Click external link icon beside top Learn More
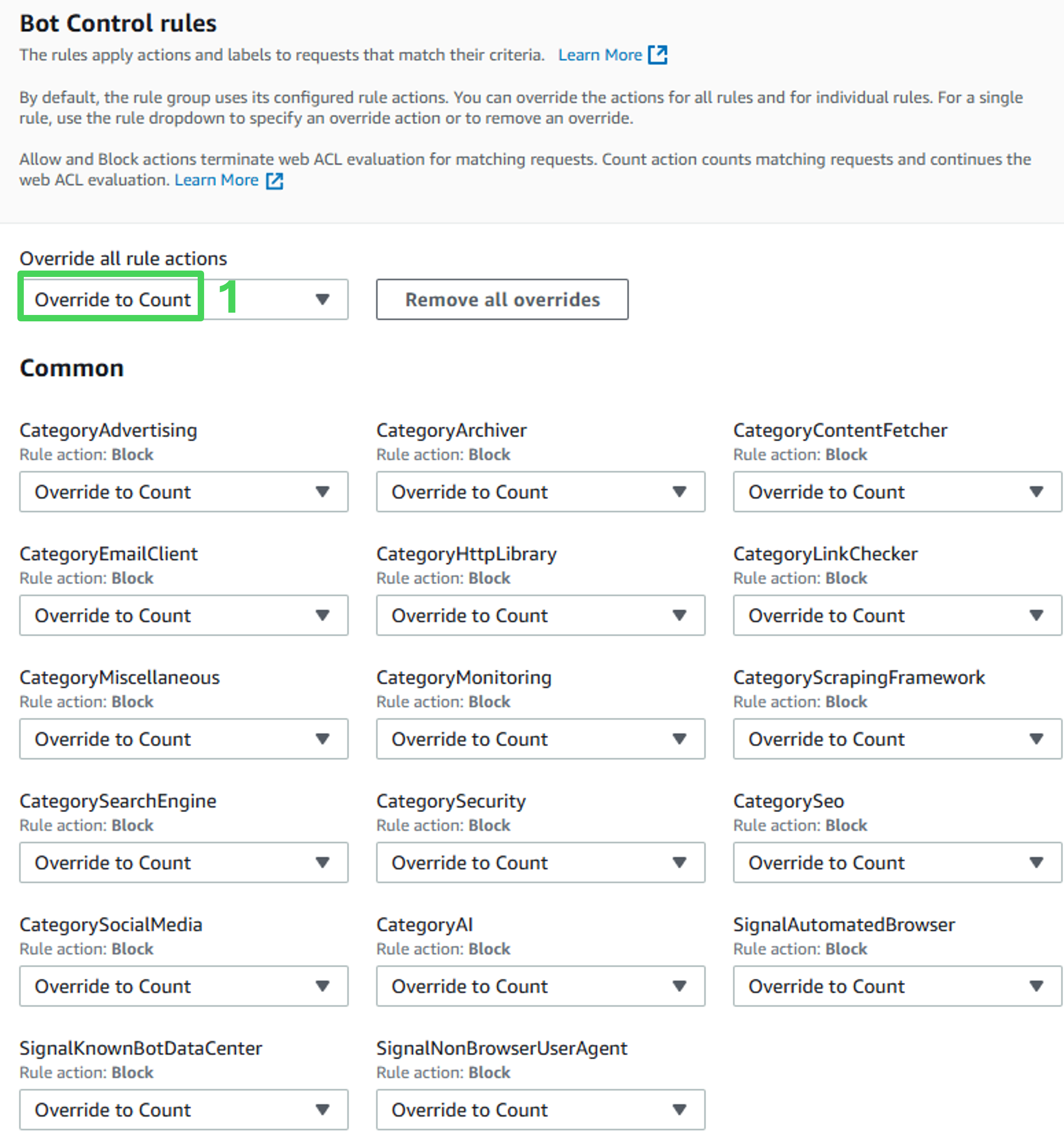This screenshot has height=1133, width=1064. (658, 55)
